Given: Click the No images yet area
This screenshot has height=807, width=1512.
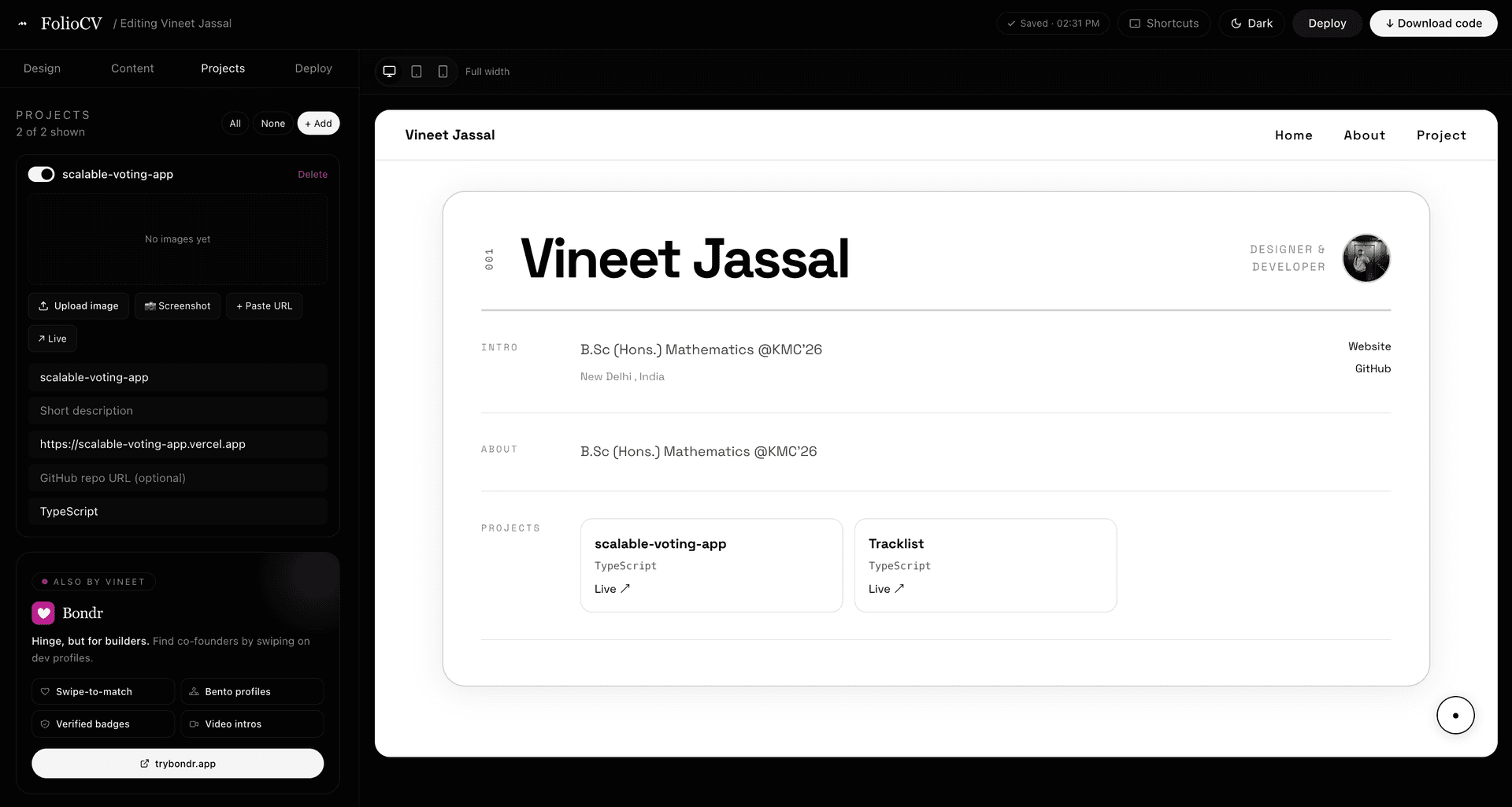Looking at the screenshot, I should [x=178, y=239].
